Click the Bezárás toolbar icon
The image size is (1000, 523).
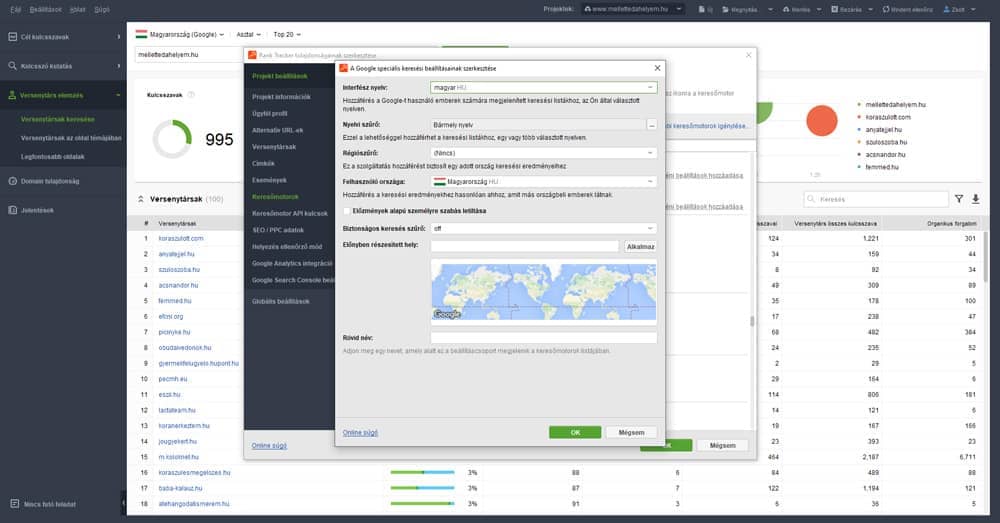tap(835, 9)
